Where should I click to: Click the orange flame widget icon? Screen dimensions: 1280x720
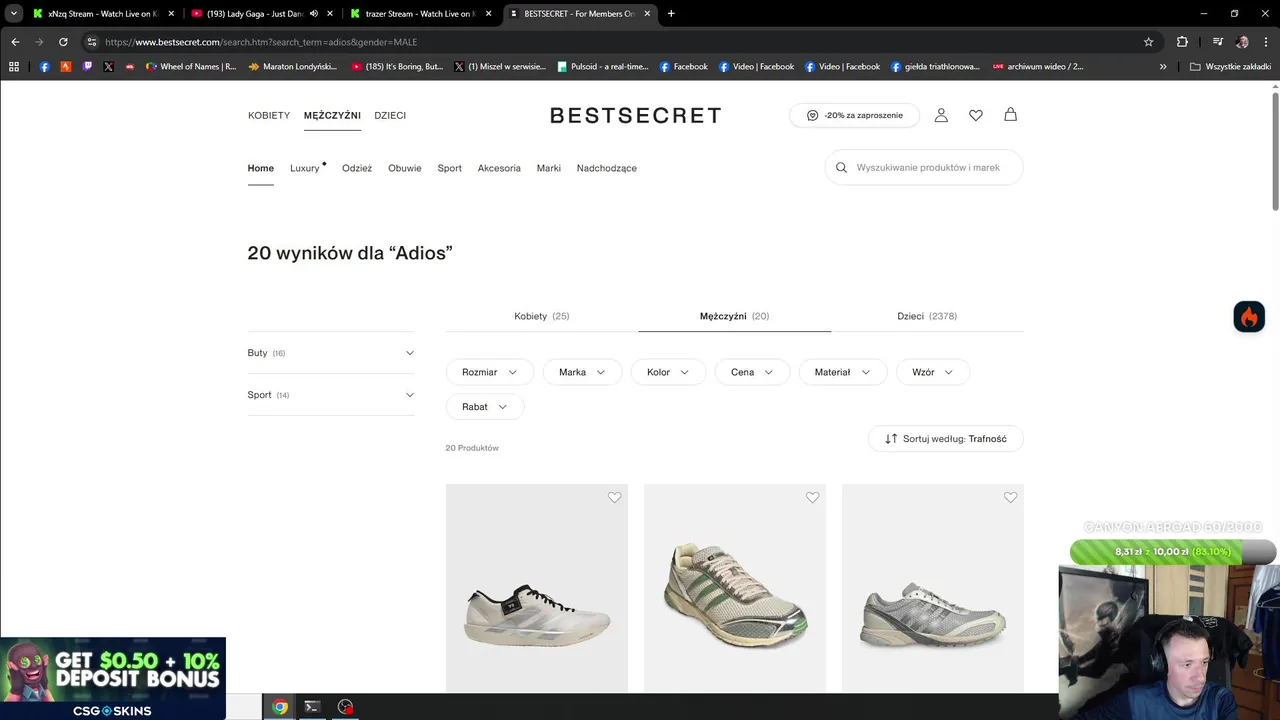(1249, 317)
